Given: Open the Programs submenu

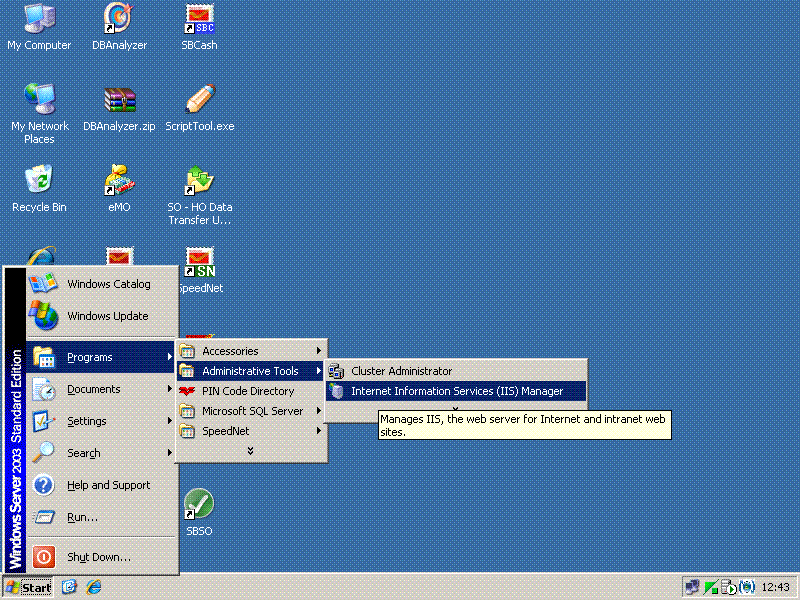Looking at the screenshot, I should 101,357.
